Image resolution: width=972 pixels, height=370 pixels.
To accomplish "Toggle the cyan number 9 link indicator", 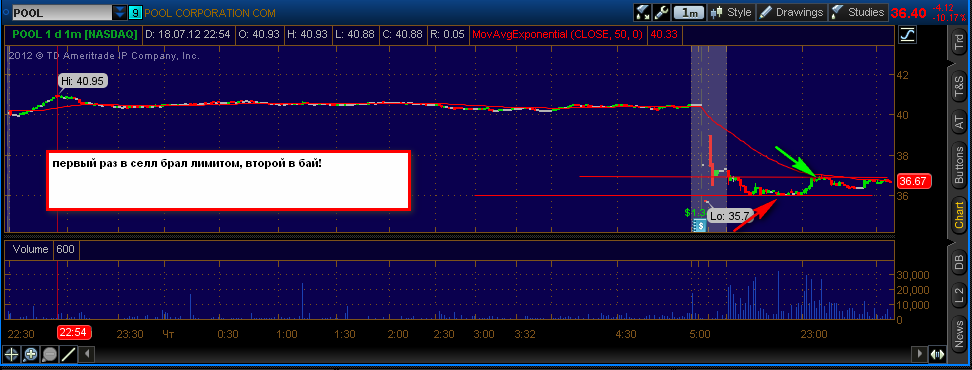I will click(x=135, y=12).
